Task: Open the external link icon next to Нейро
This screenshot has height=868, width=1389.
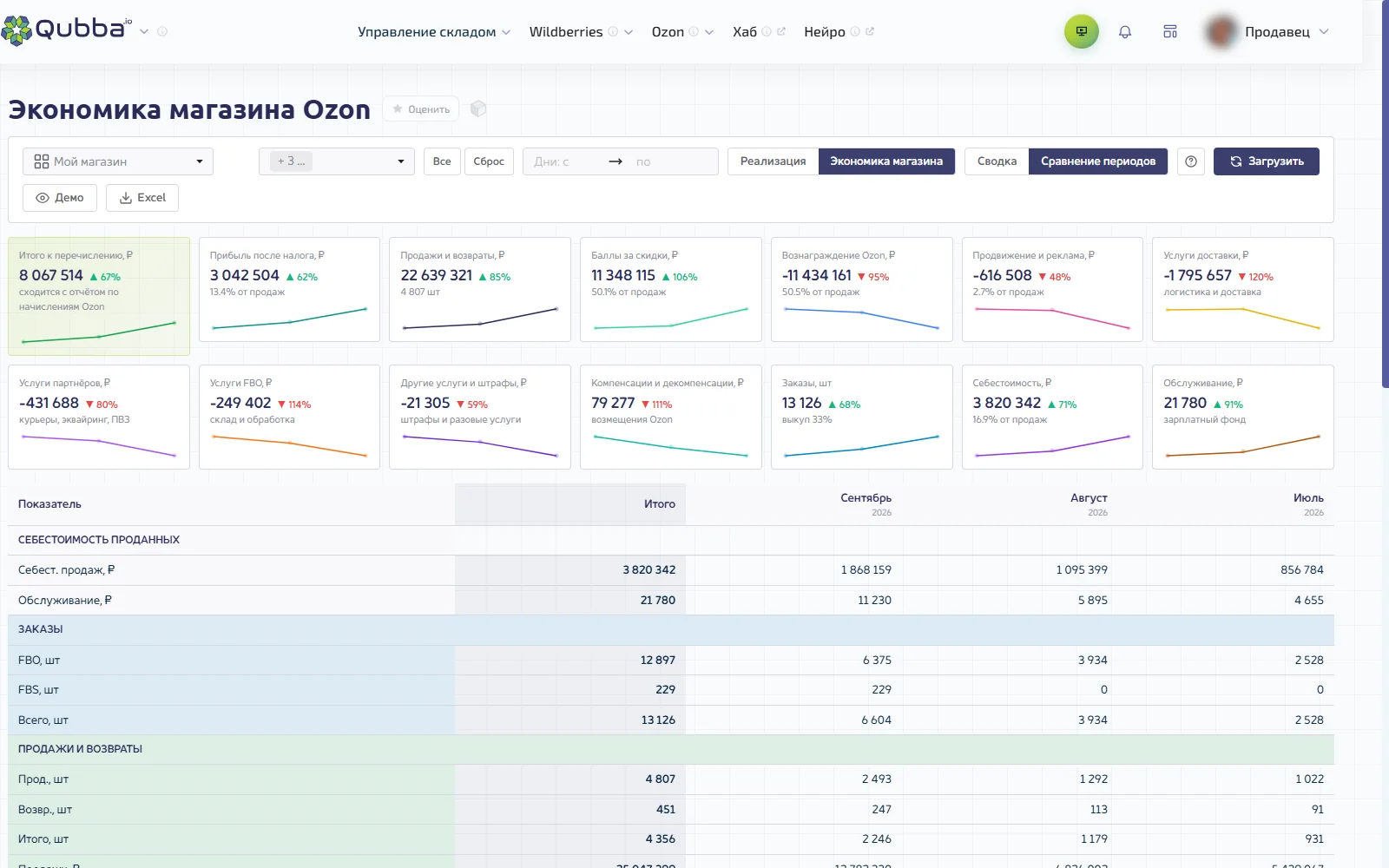Action: coord(870,32)
